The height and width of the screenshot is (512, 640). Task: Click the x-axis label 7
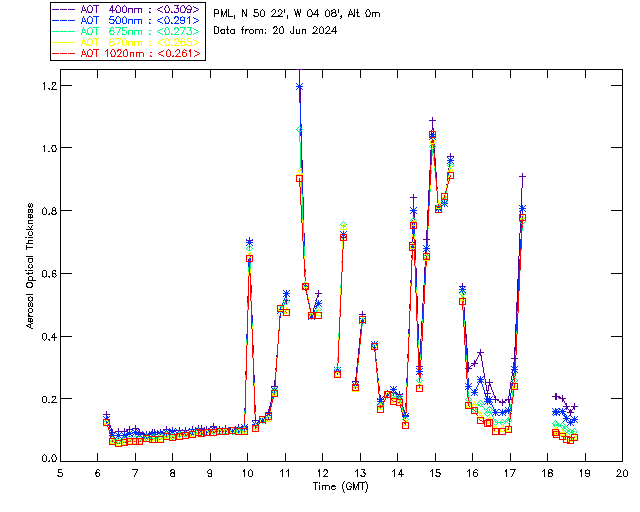coord(135,473)
